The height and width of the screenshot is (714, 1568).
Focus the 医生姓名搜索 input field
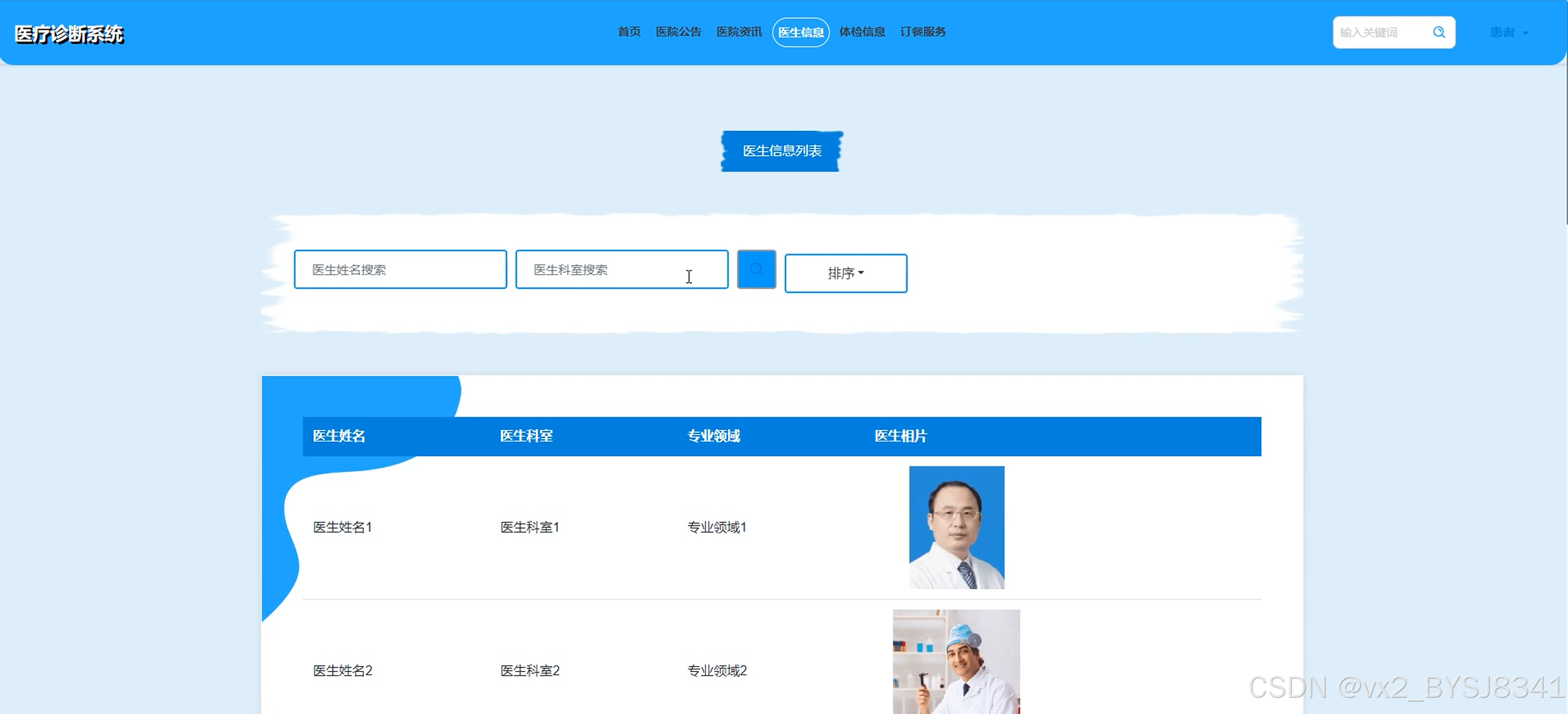tap(400, 269)
